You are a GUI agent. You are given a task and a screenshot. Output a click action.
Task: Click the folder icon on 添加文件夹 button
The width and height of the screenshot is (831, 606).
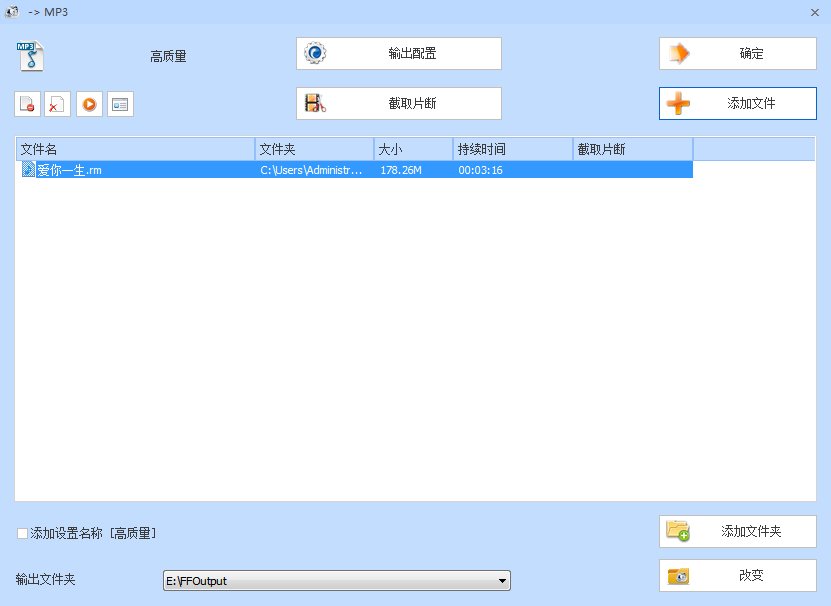tap(678, 530)
